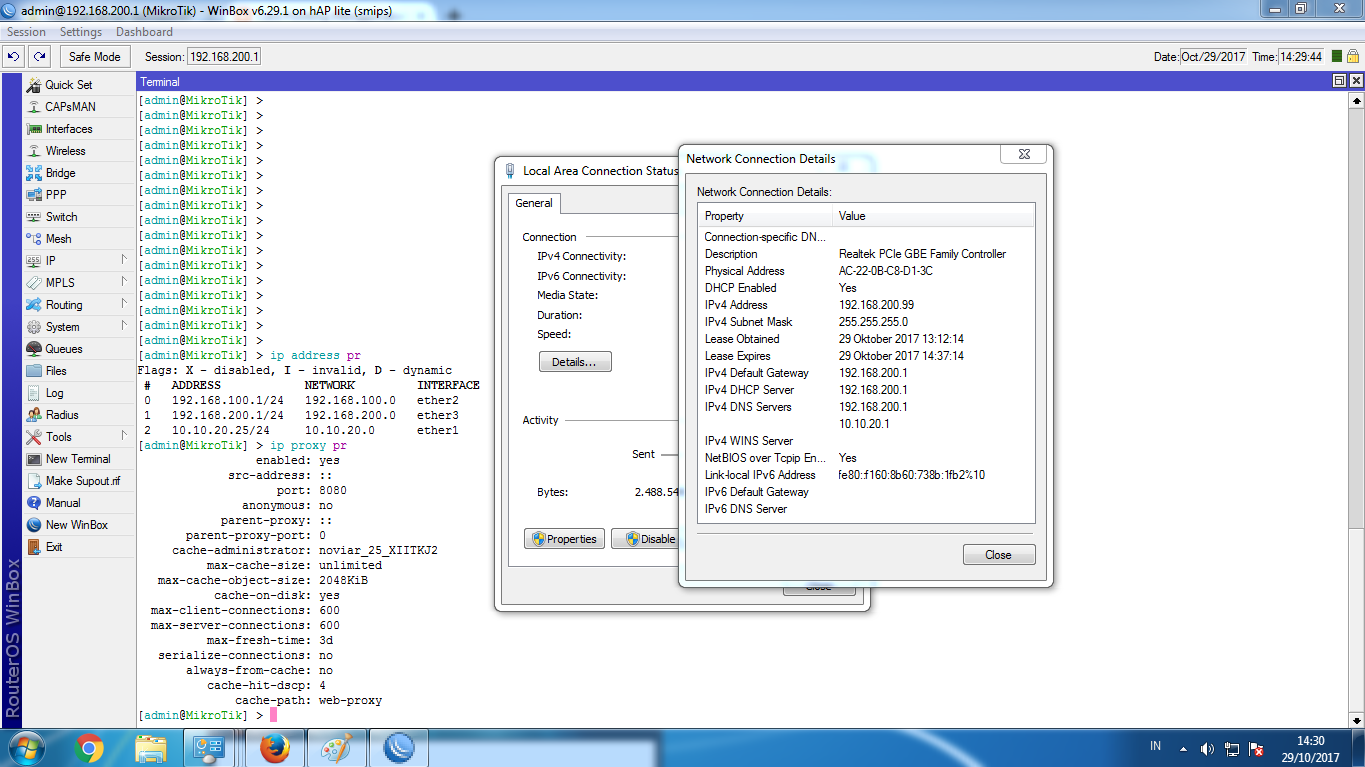Expand the Tools submenu arrow
1365x767 pixels.
coord(124,436)
